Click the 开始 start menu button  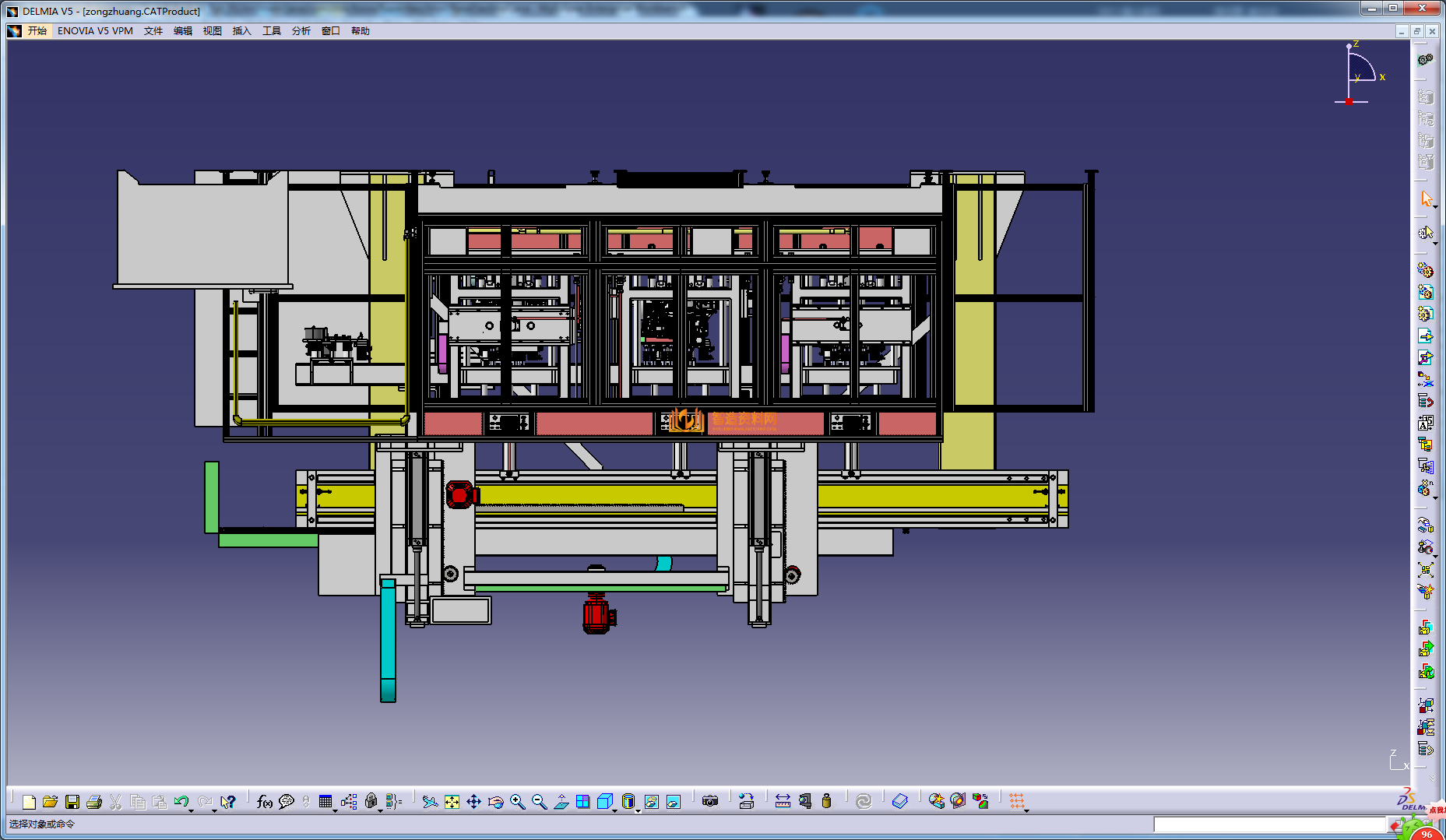[x=37, y=31]
